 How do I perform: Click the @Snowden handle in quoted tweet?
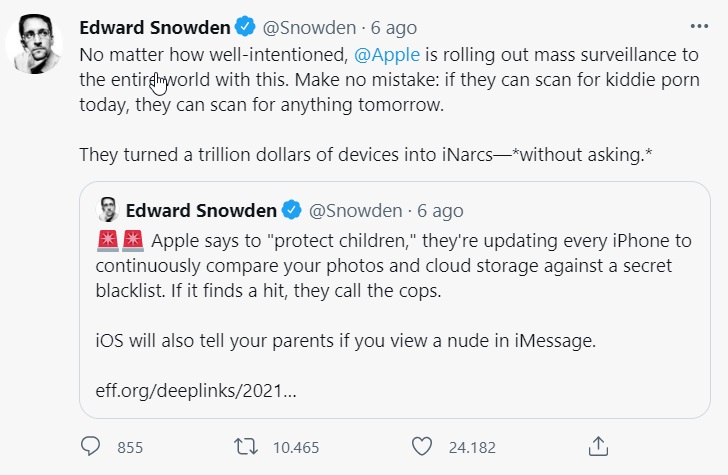coord(353,210)
